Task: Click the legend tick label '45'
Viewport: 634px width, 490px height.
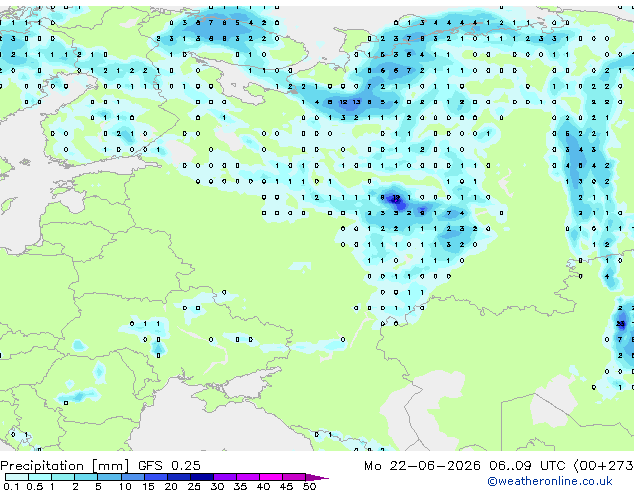Action: click(286, 486)
